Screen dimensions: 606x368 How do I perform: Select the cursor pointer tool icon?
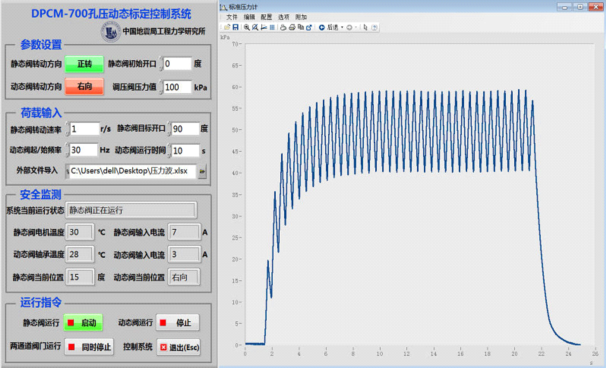[x=365, y=27]
